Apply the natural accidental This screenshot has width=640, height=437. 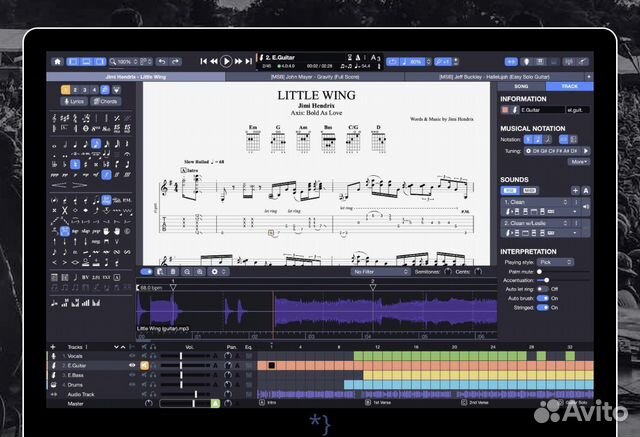[x=75, y=164]
